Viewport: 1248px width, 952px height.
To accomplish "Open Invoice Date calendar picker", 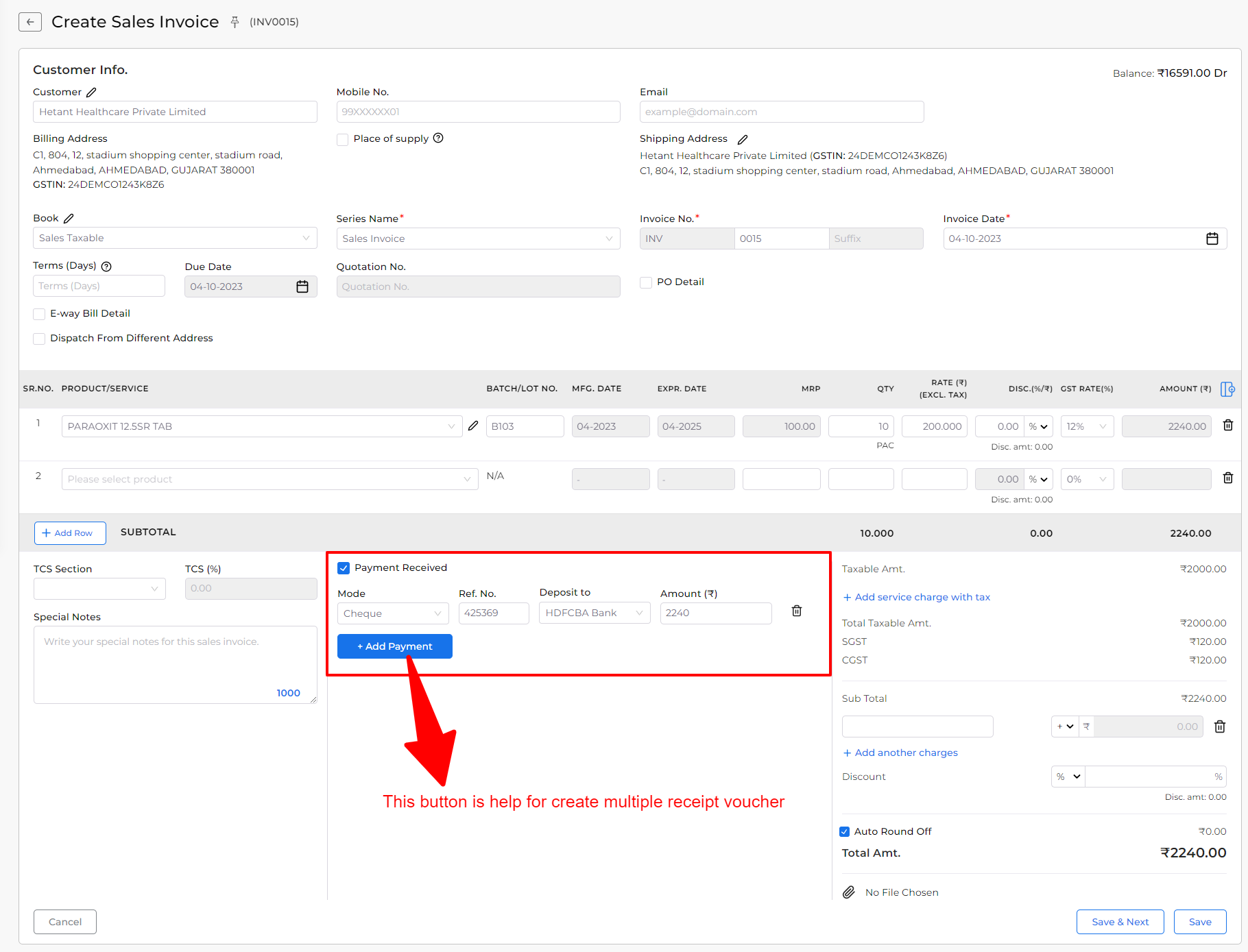I will 1212,239.
